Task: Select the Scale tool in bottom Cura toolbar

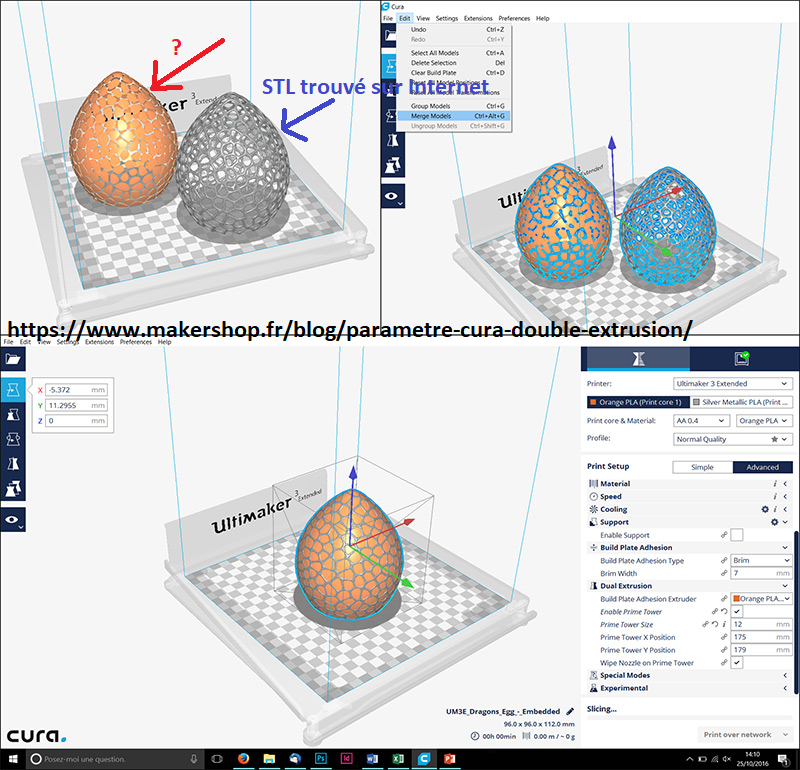Action: pos(13,414)
